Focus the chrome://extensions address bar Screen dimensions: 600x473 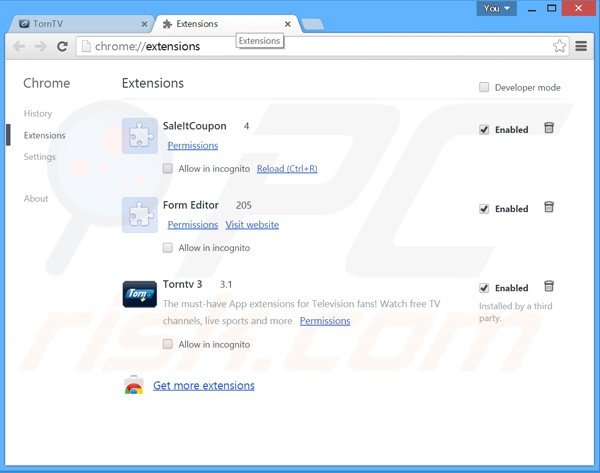(x=300, y=46)
